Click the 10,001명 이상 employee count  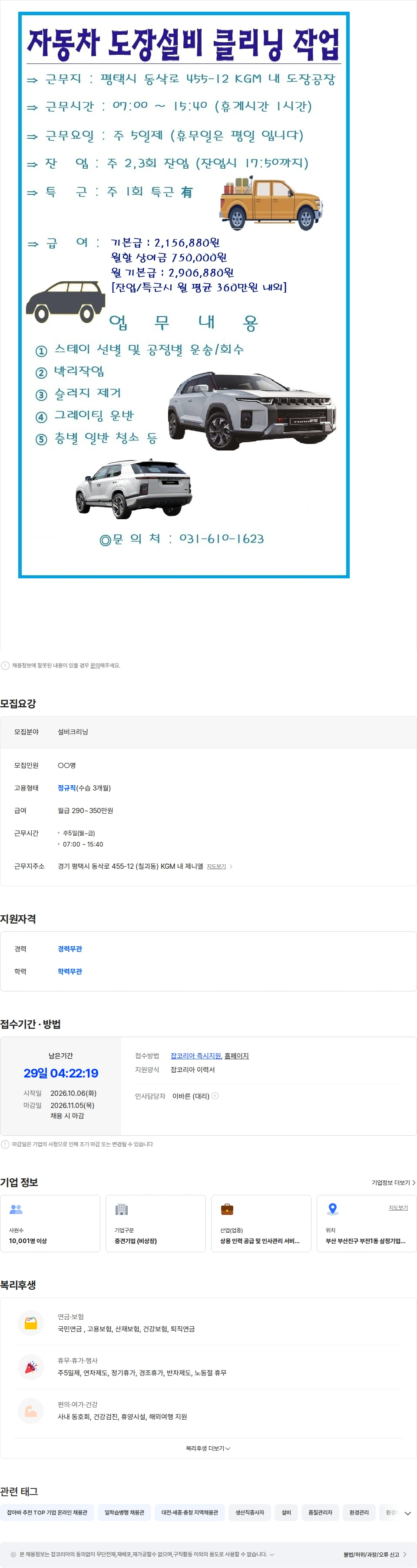click(x=28, y=1241)
